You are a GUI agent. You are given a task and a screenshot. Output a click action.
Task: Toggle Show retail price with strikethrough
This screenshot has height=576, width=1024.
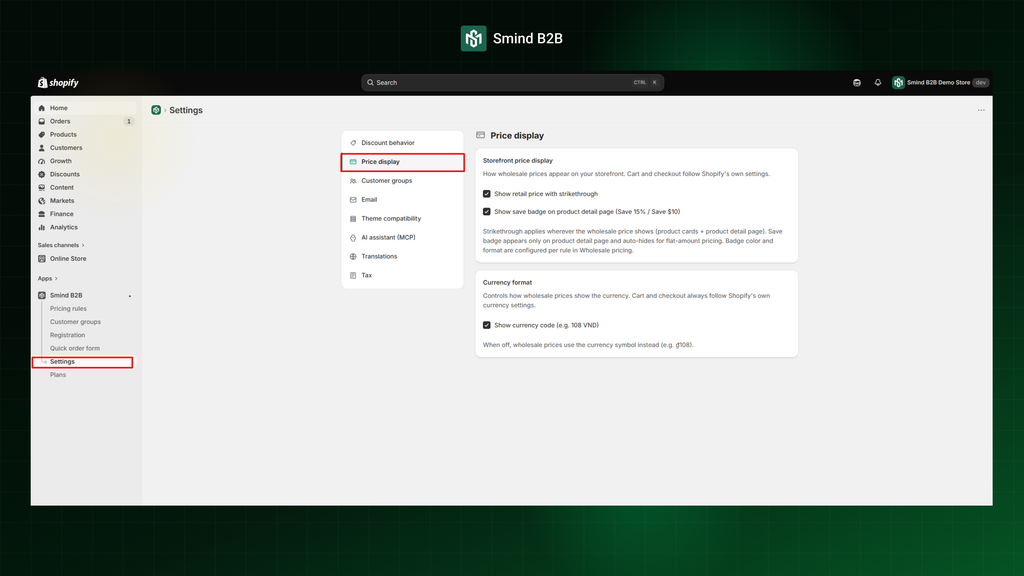[x=487, y=194]
